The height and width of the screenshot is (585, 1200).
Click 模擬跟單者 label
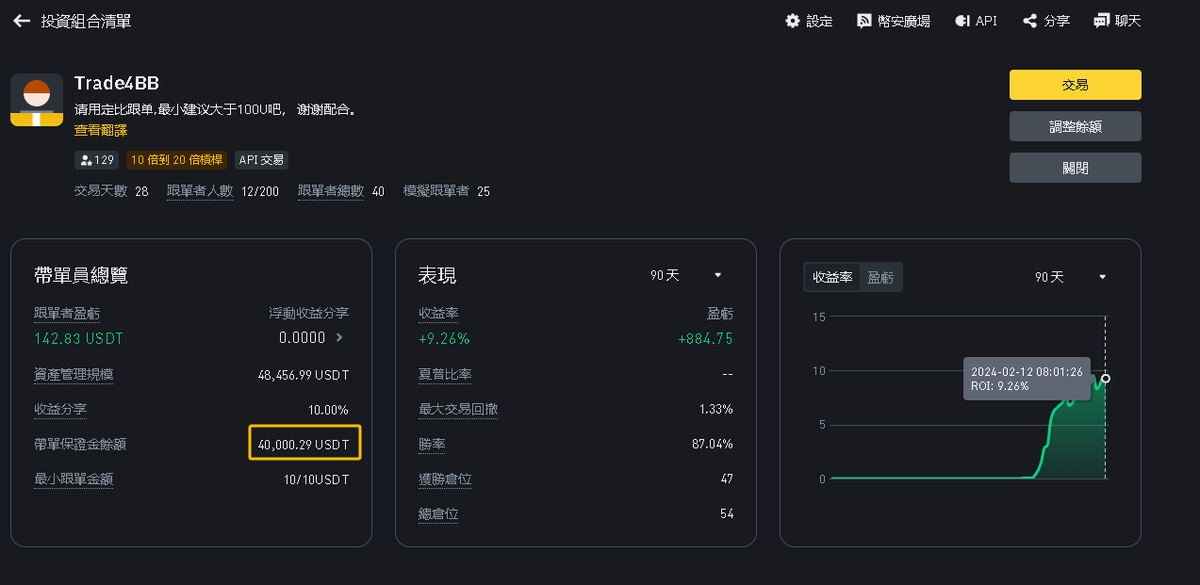(436, 191)
